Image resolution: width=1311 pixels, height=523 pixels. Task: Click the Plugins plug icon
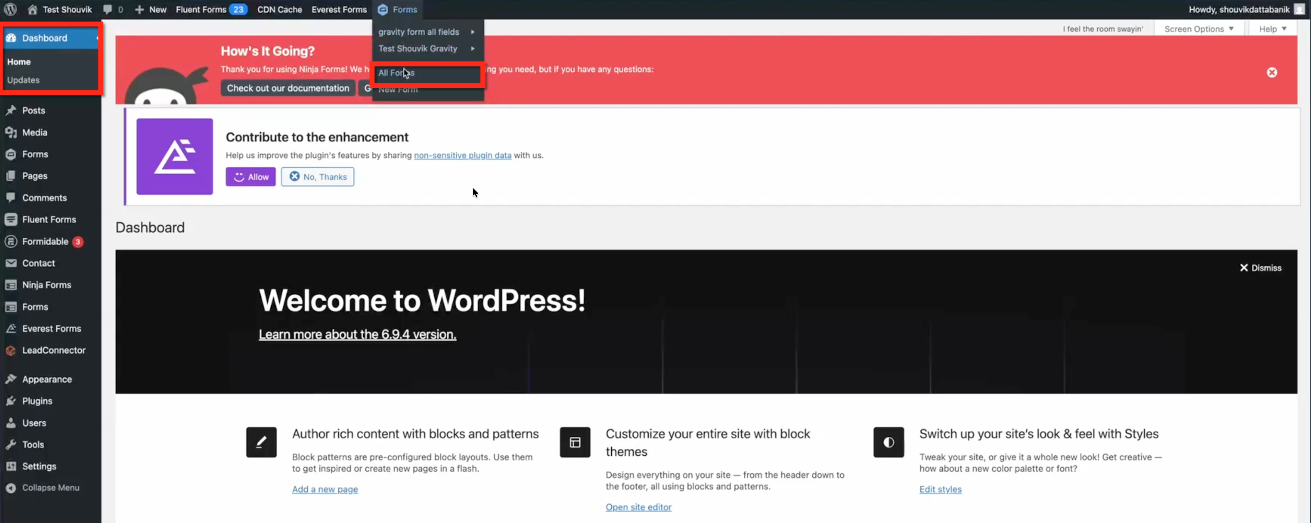[11, 401]
